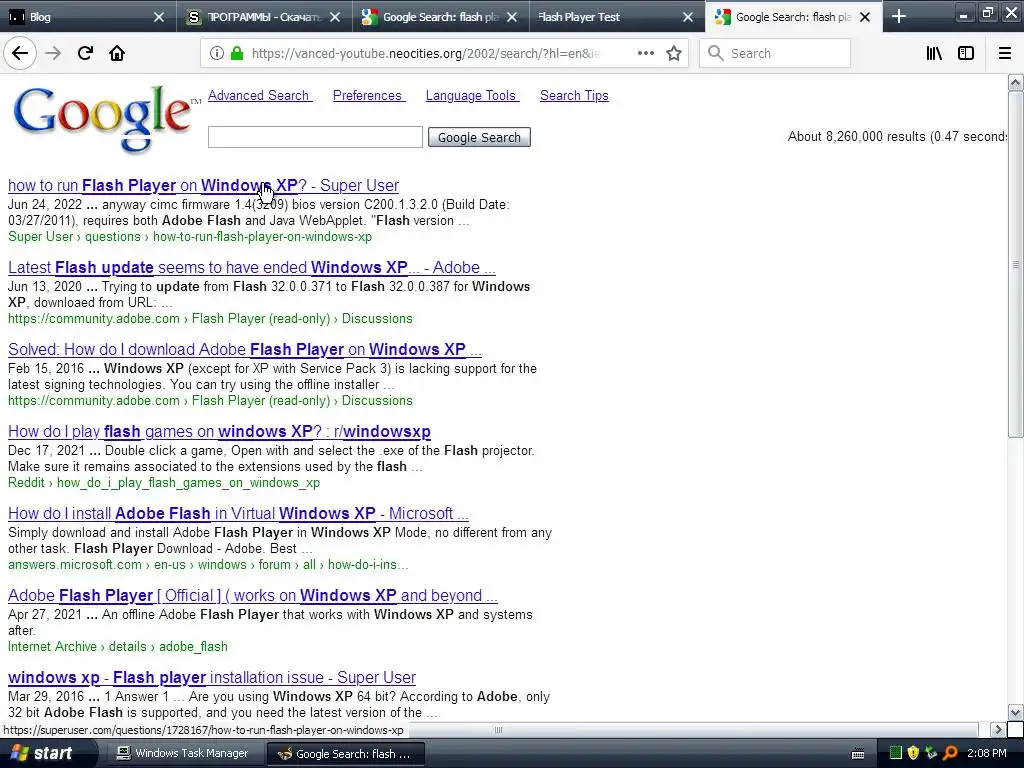Click the browser address bar URL
Image resolution: width=1024 pixels, height=768 pixels.
pyautogui.click(x=425, y=54)
